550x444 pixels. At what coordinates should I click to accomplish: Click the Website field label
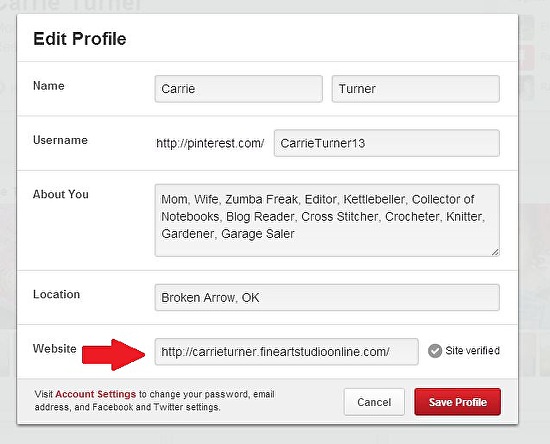[55, 349]
